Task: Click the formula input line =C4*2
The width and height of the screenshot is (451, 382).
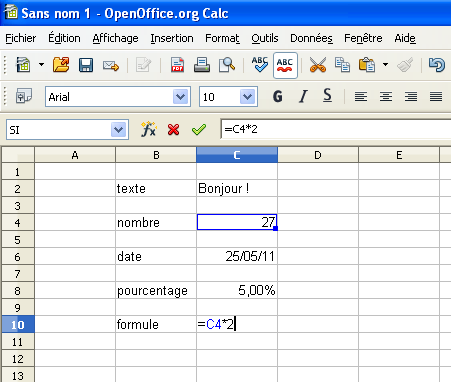Action: pyautogui.click(x=336, y=129)
